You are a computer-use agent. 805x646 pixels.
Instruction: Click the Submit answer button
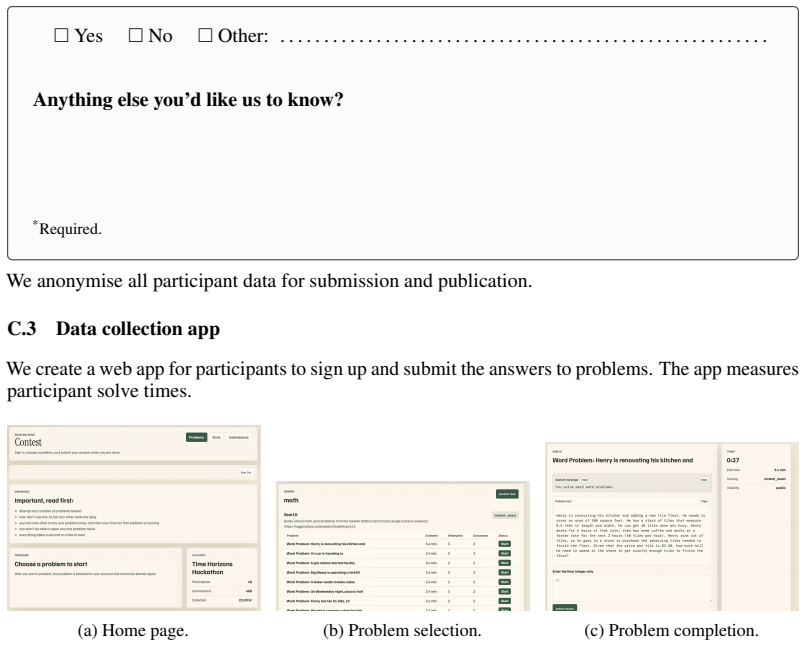(x=565, y=609)
